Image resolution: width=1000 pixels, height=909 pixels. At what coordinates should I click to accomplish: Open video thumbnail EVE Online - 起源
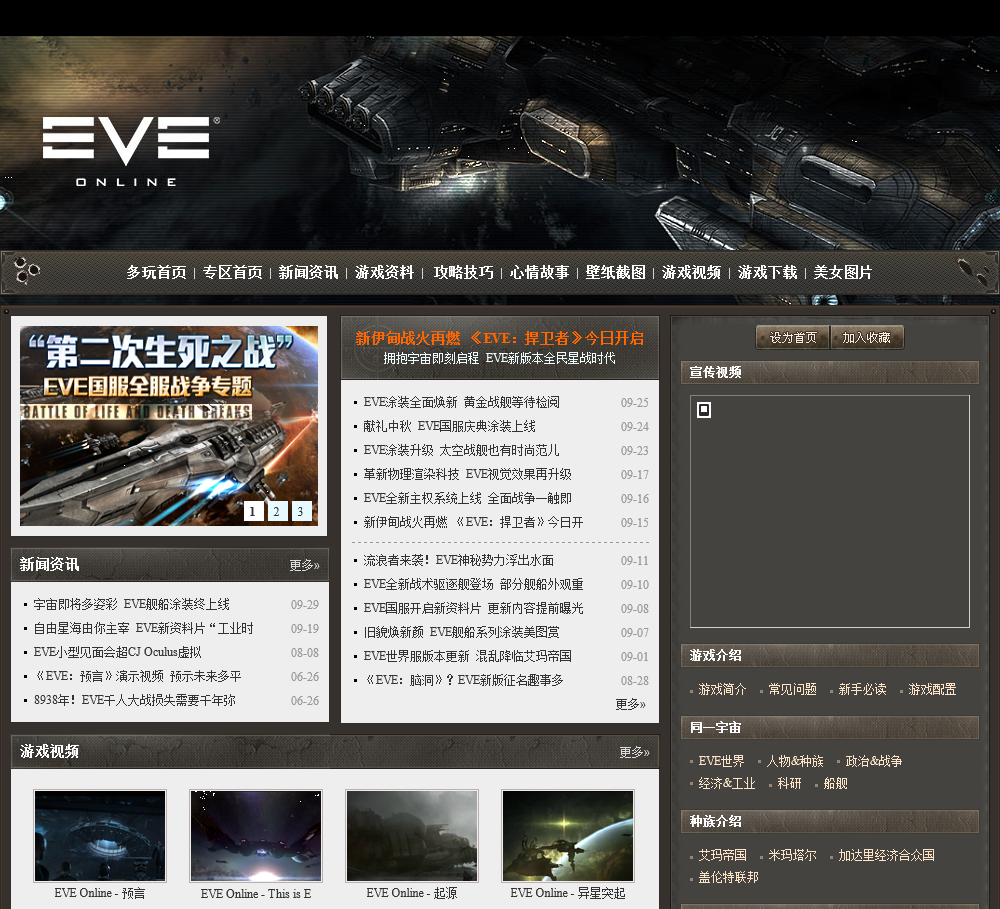pos(412,836)
